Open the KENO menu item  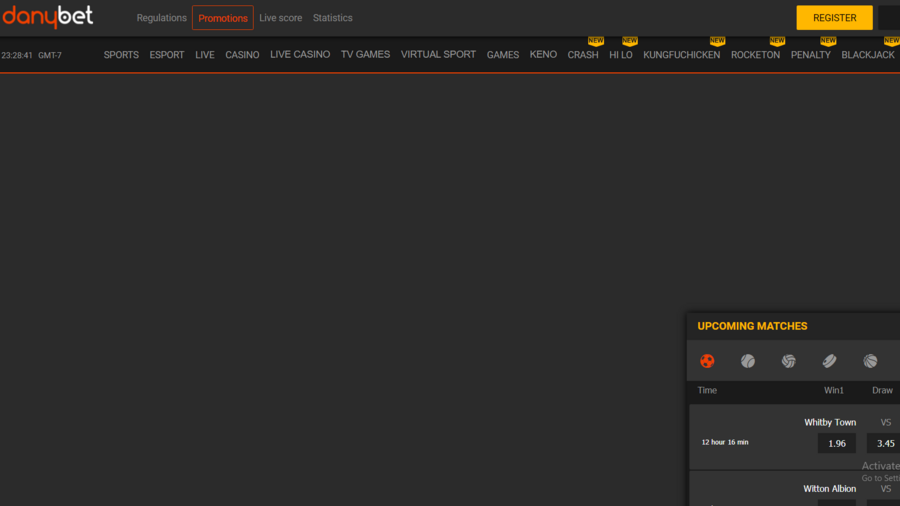[x=543, y=55]
